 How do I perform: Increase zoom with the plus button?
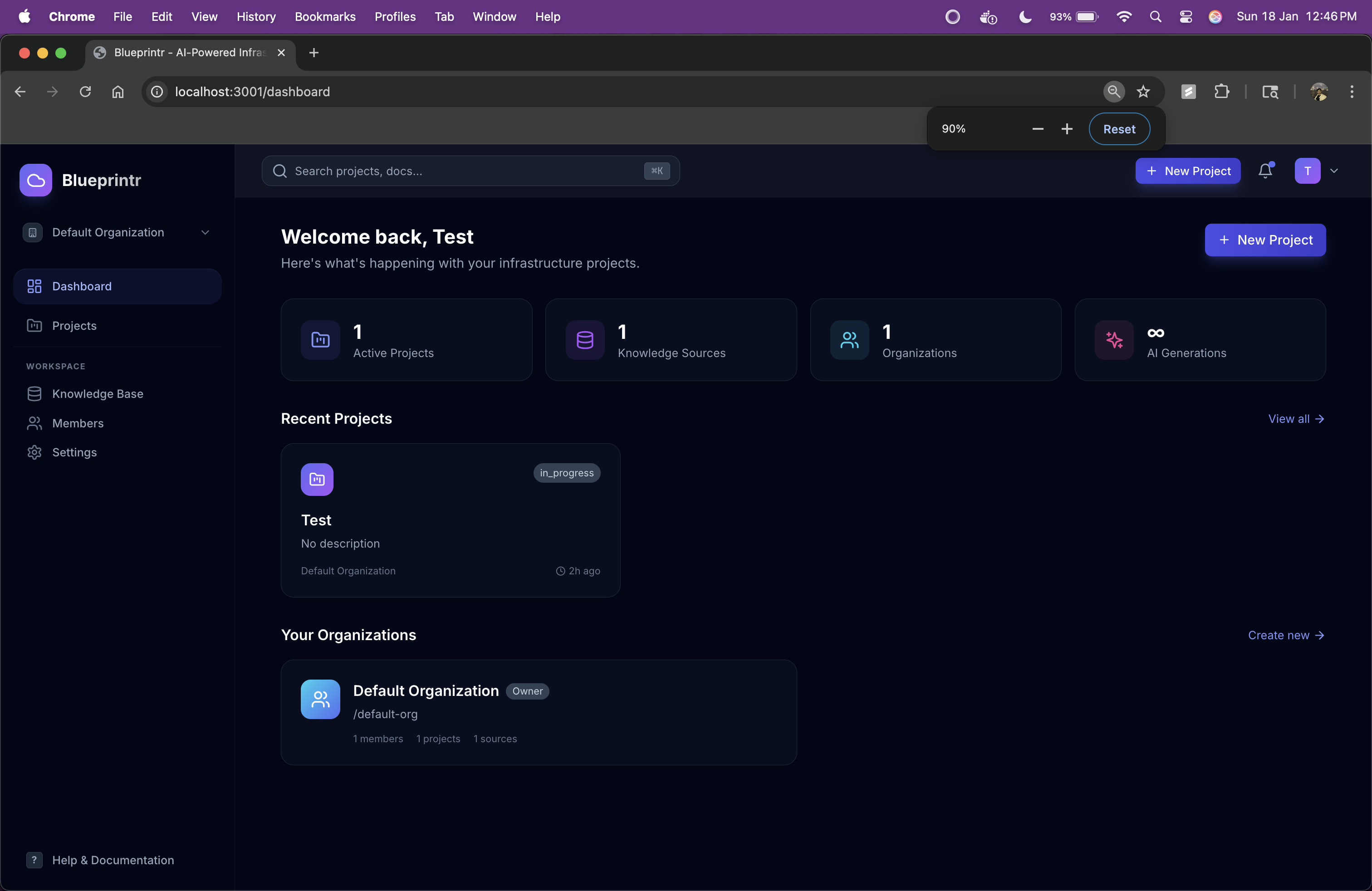click(1067, 129)
